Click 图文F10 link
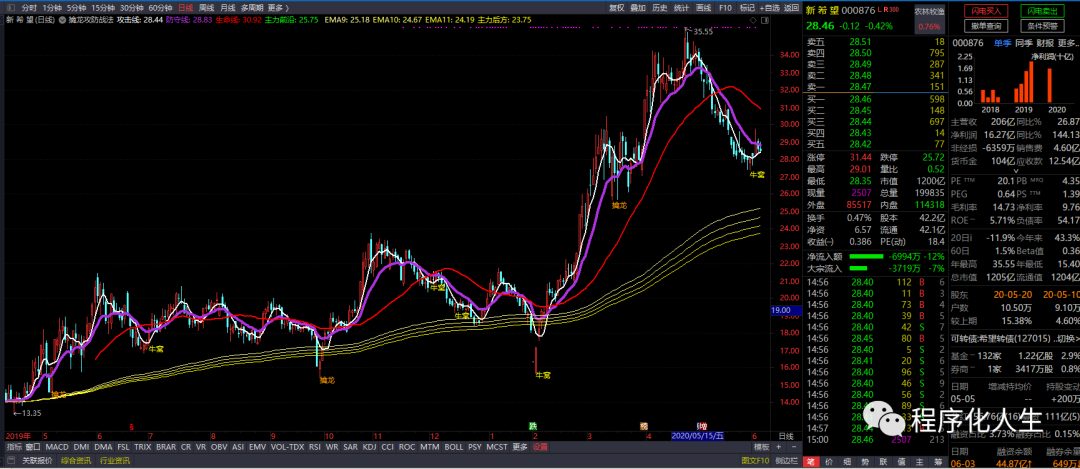Screen dimensions: 1080x469 [x=754, y=460]
